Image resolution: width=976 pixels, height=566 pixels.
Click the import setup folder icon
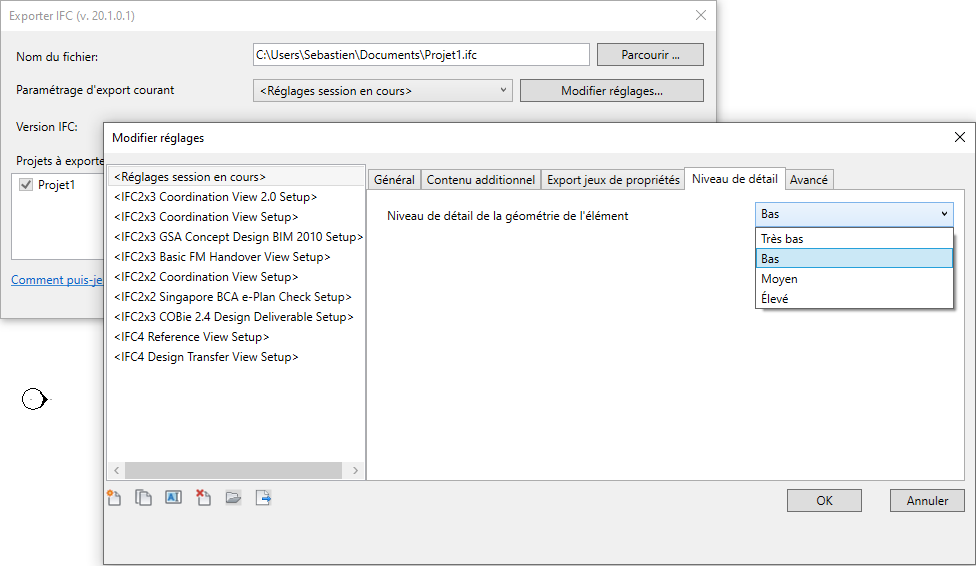point(233,498)
